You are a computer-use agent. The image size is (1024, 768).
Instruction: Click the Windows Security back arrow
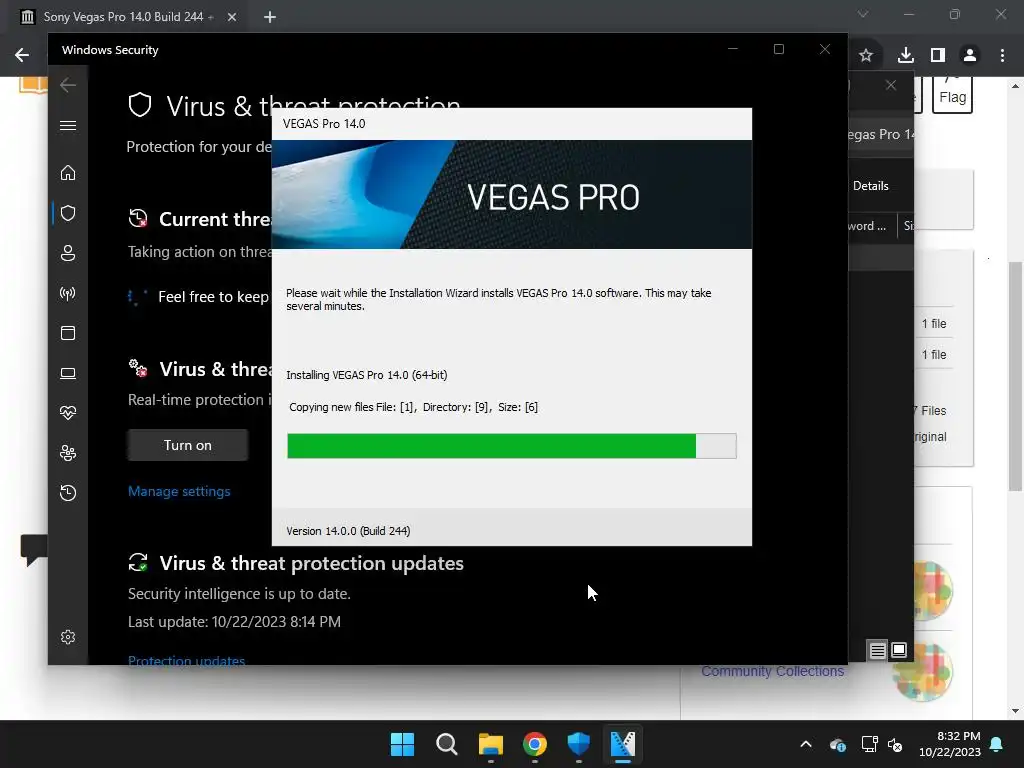[x=68, y=85]
